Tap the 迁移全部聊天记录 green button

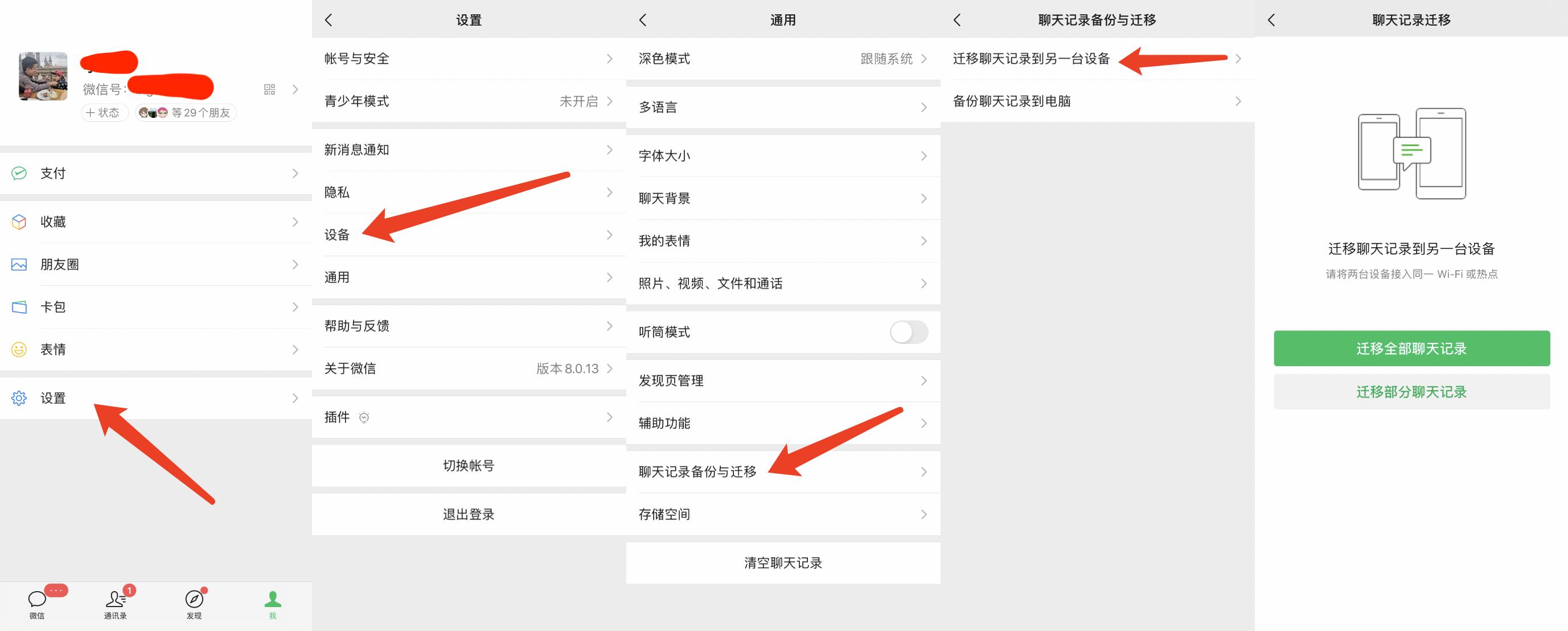click(x=1411, y=349)
